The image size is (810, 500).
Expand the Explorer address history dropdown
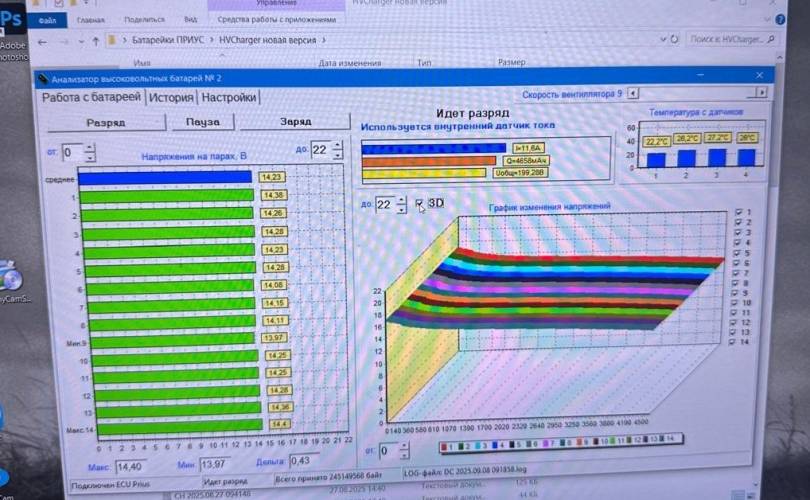tap(663, 39)
